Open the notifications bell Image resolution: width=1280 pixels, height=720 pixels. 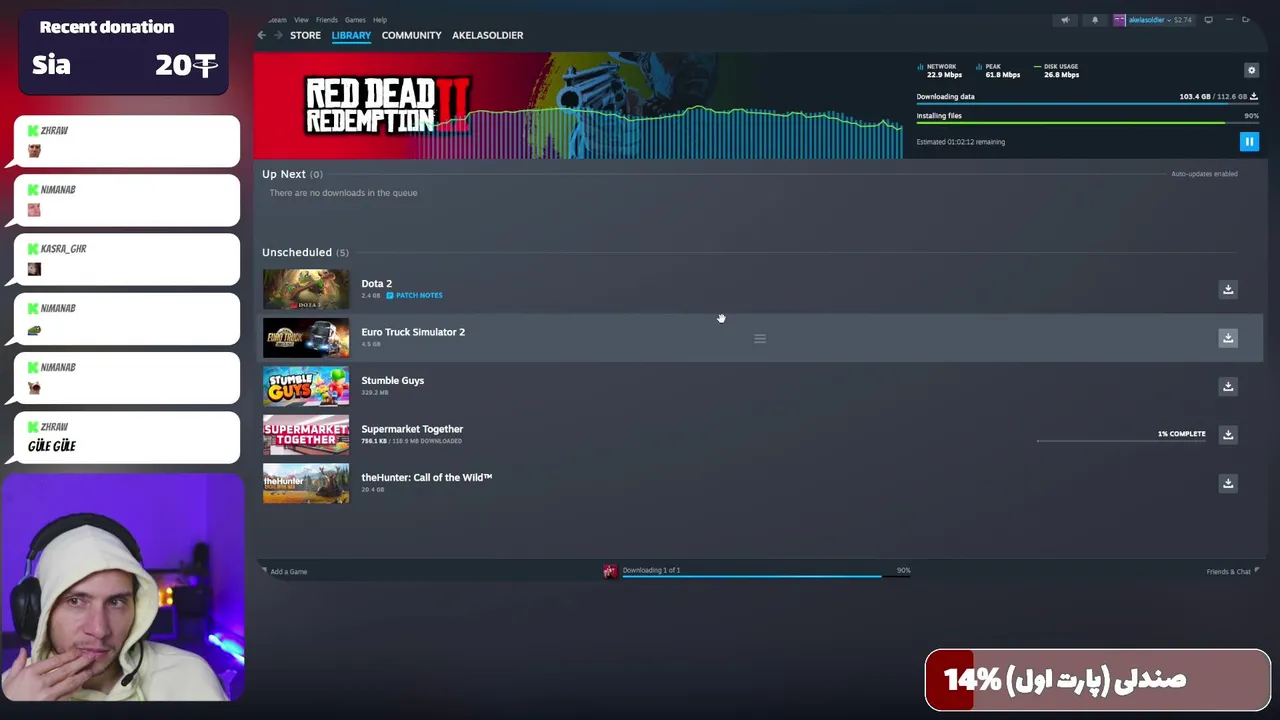[x=1094, y=20]
